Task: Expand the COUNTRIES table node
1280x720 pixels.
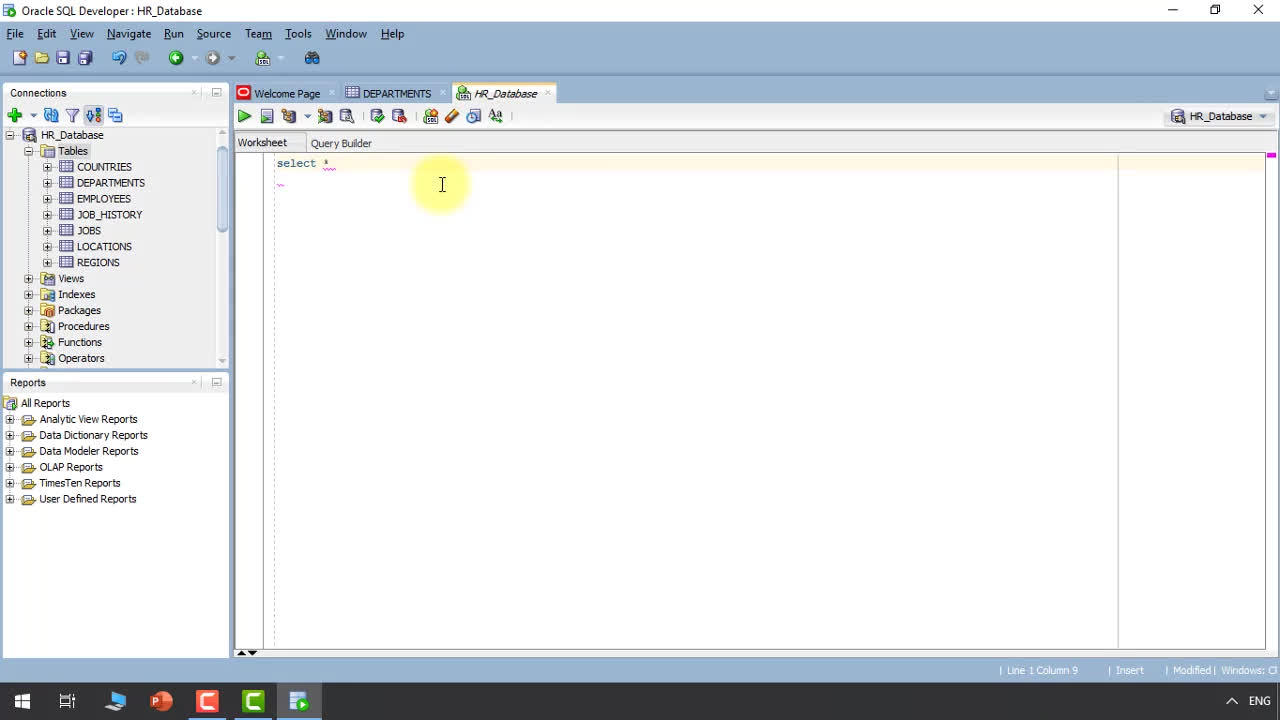Action: (47, 167)
